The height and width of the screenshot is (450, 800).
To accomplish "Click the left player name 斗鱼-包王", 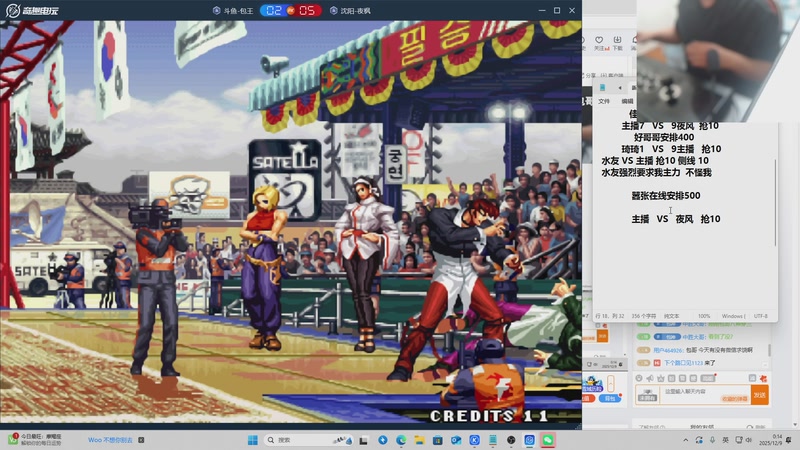I will pyautogui.click(x=238, y=11).
